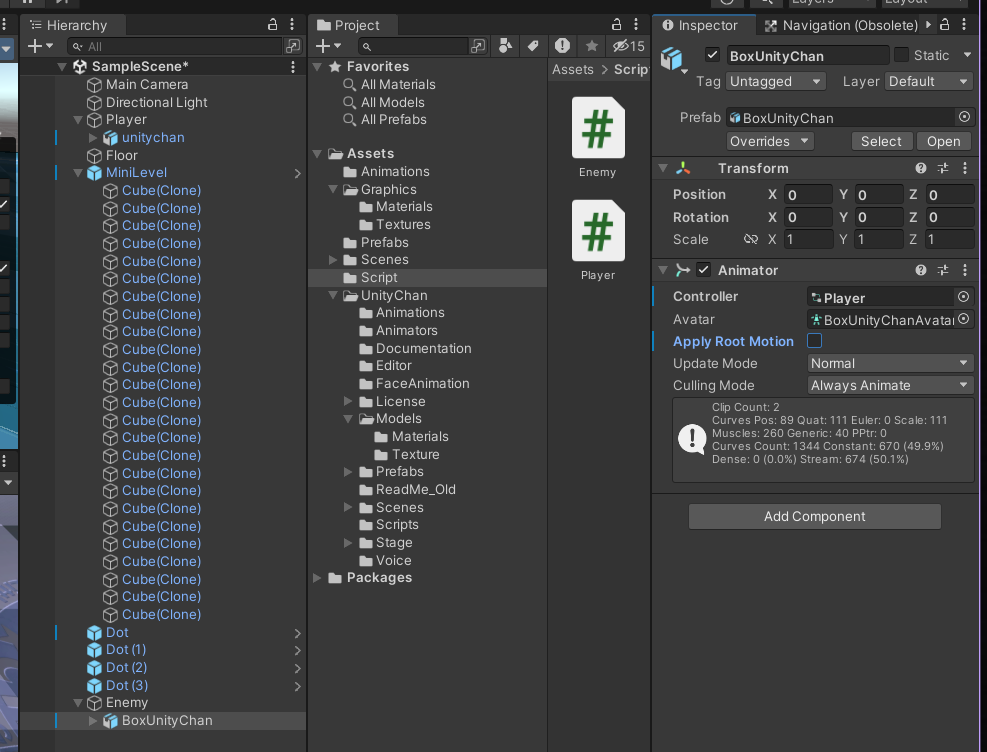Click the Controller field object picker circle
Viewport: 987px width, 752px height.
(x=963, y=296)
